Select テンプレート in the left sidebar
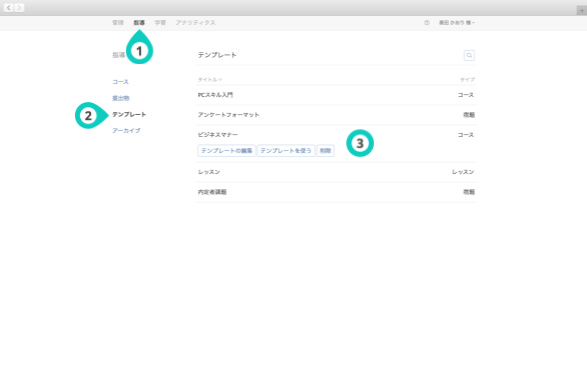This screenshot has width=587, height=367. point(129,115)
